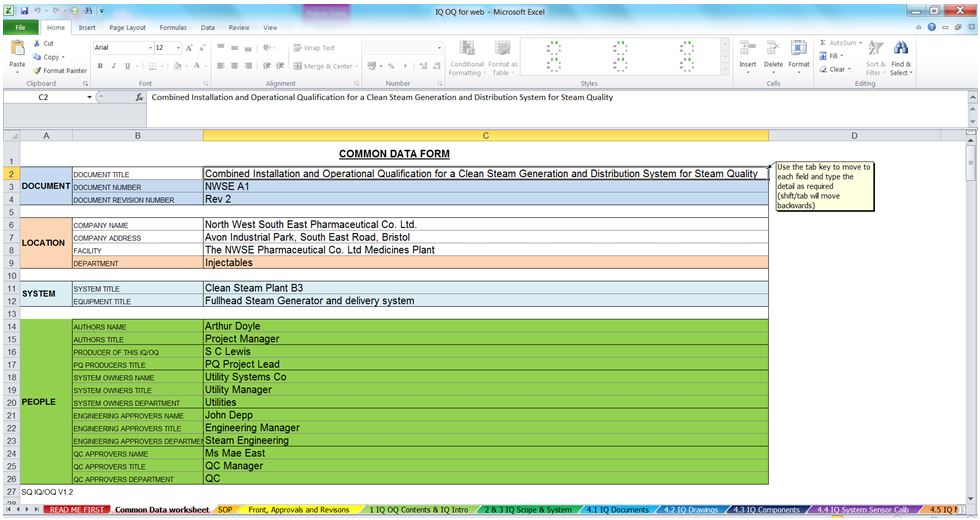The width and height of the screenshot is (980, 520).
Task: Open the Name Box dropdown arrow beside C2
Action: [89, 98]
